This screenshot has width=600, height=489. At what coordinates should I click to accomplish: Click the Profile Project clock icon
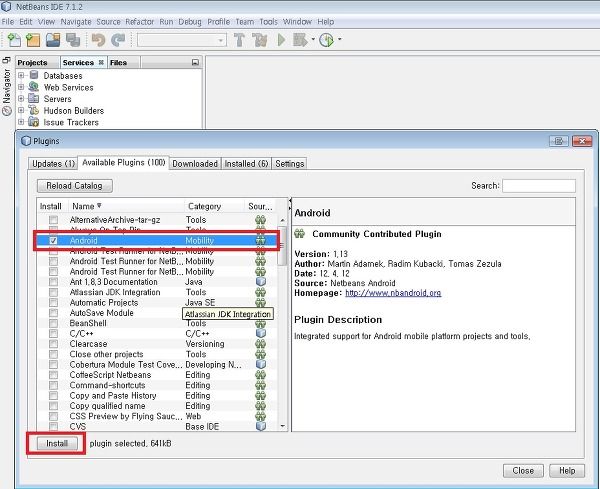(x=326, y=40)
